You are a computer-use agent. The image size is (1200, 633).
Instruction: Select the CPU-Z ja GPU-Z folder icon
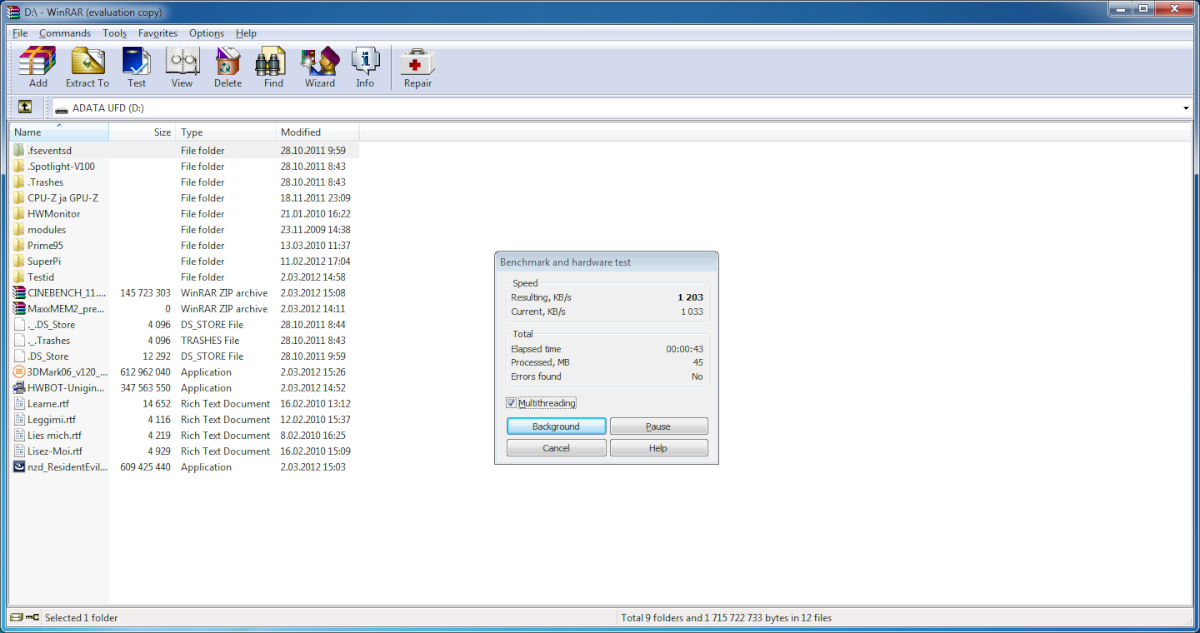[19, 198]
